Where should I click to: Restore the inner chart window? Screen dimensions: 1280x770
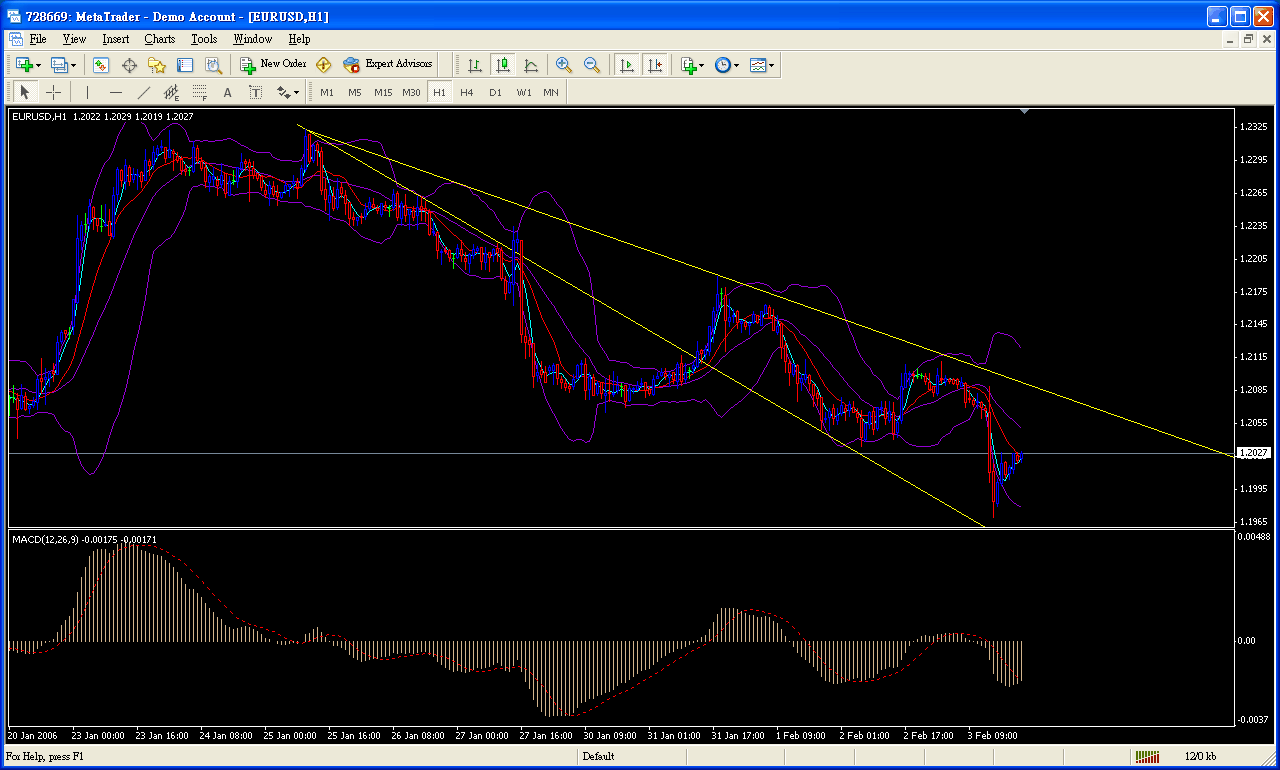(x=1249, y=39)
